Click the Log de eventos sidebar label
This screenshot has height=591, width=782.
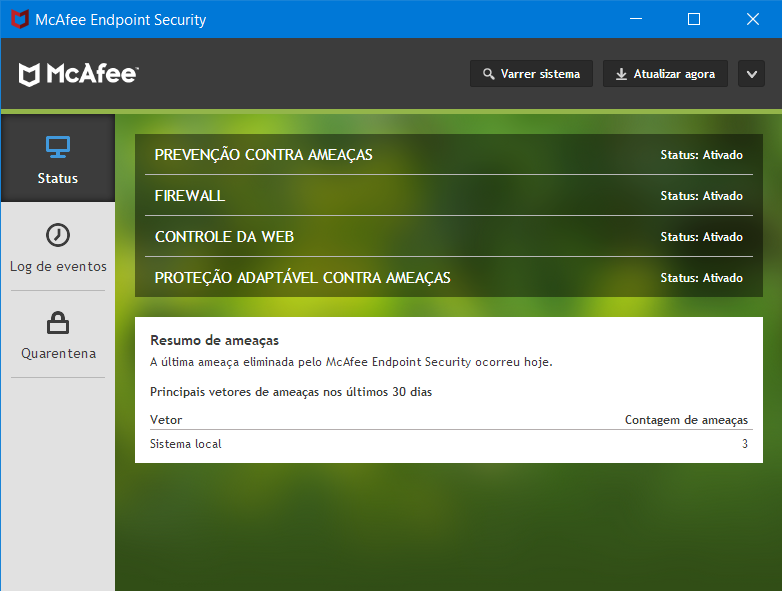coord(58,266)
